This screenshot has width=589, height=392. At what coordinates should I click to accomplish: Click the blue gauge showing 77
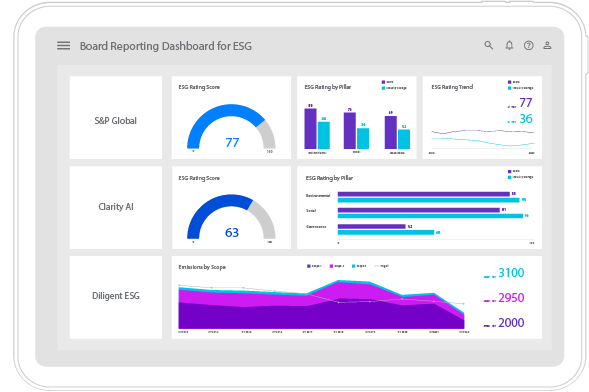(x=231, y=127)
